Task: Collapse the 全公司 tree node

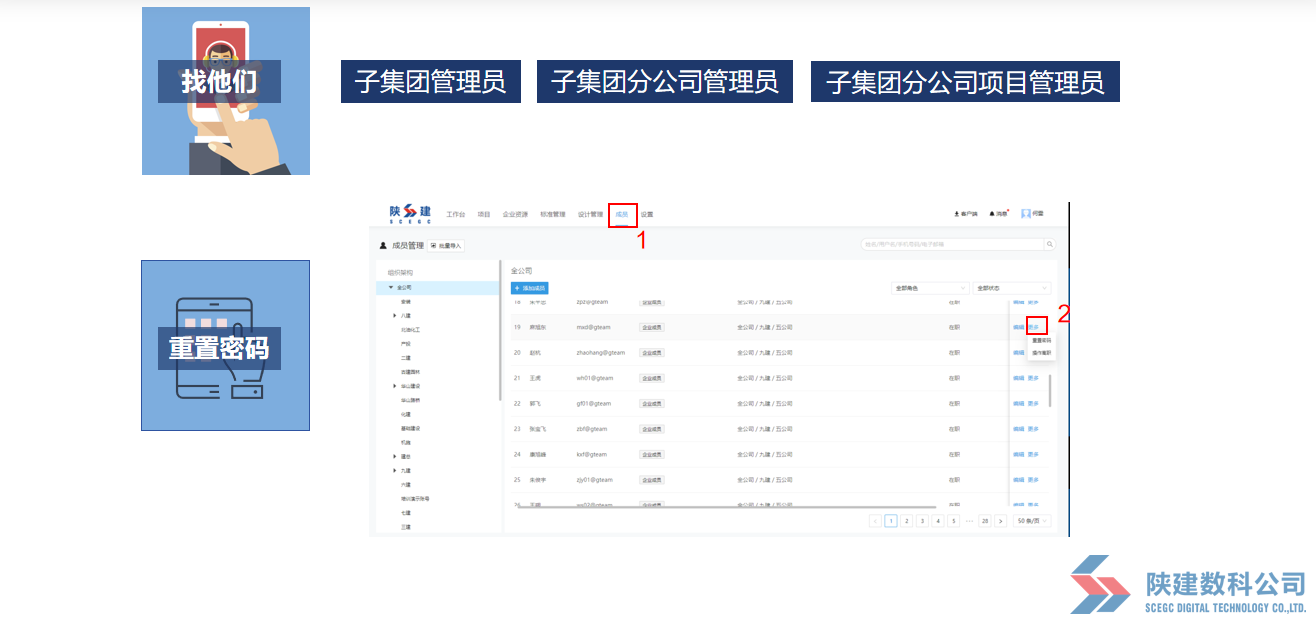Action: pyautogui.click(x=392, y=287)
